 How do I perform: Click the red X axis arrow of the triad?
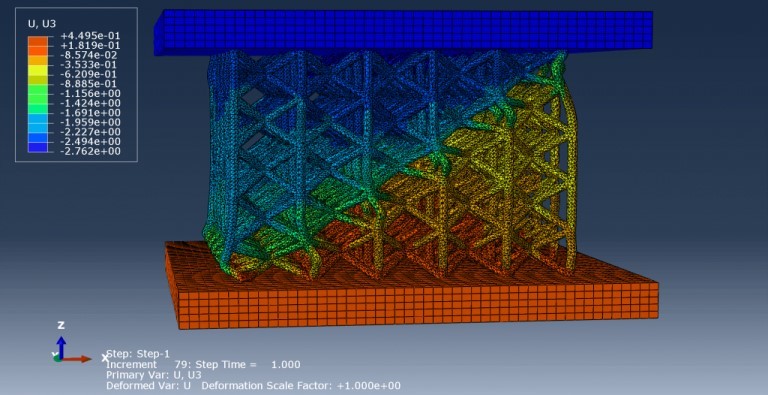[x=76, y=359]
